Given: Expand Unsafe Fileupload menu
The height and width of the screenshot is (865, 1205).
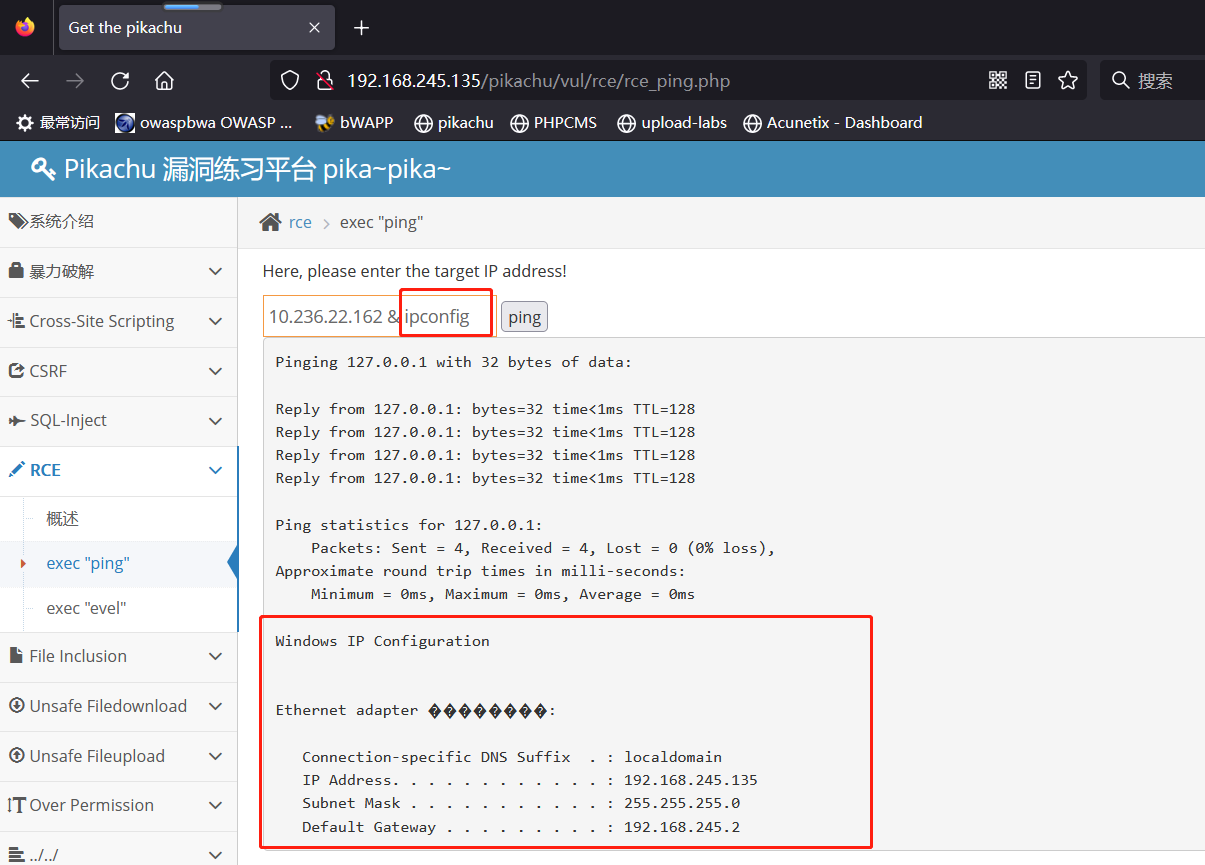Looking at the screenshot, I should (x=119, y=757).
